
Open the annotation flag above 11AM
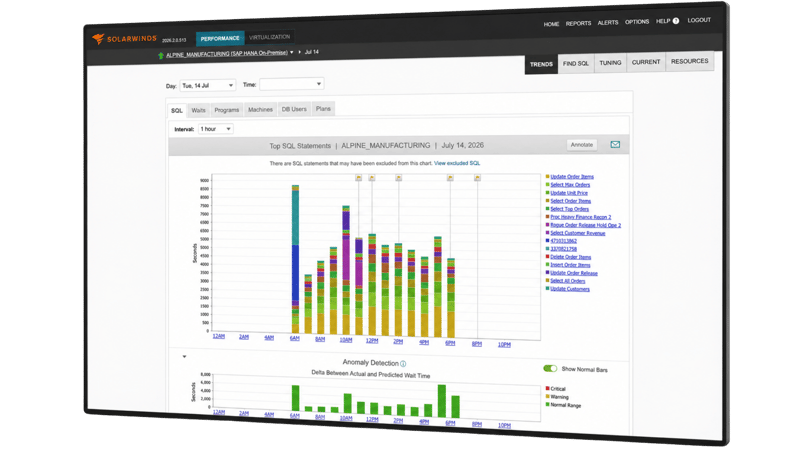[359, 178]
